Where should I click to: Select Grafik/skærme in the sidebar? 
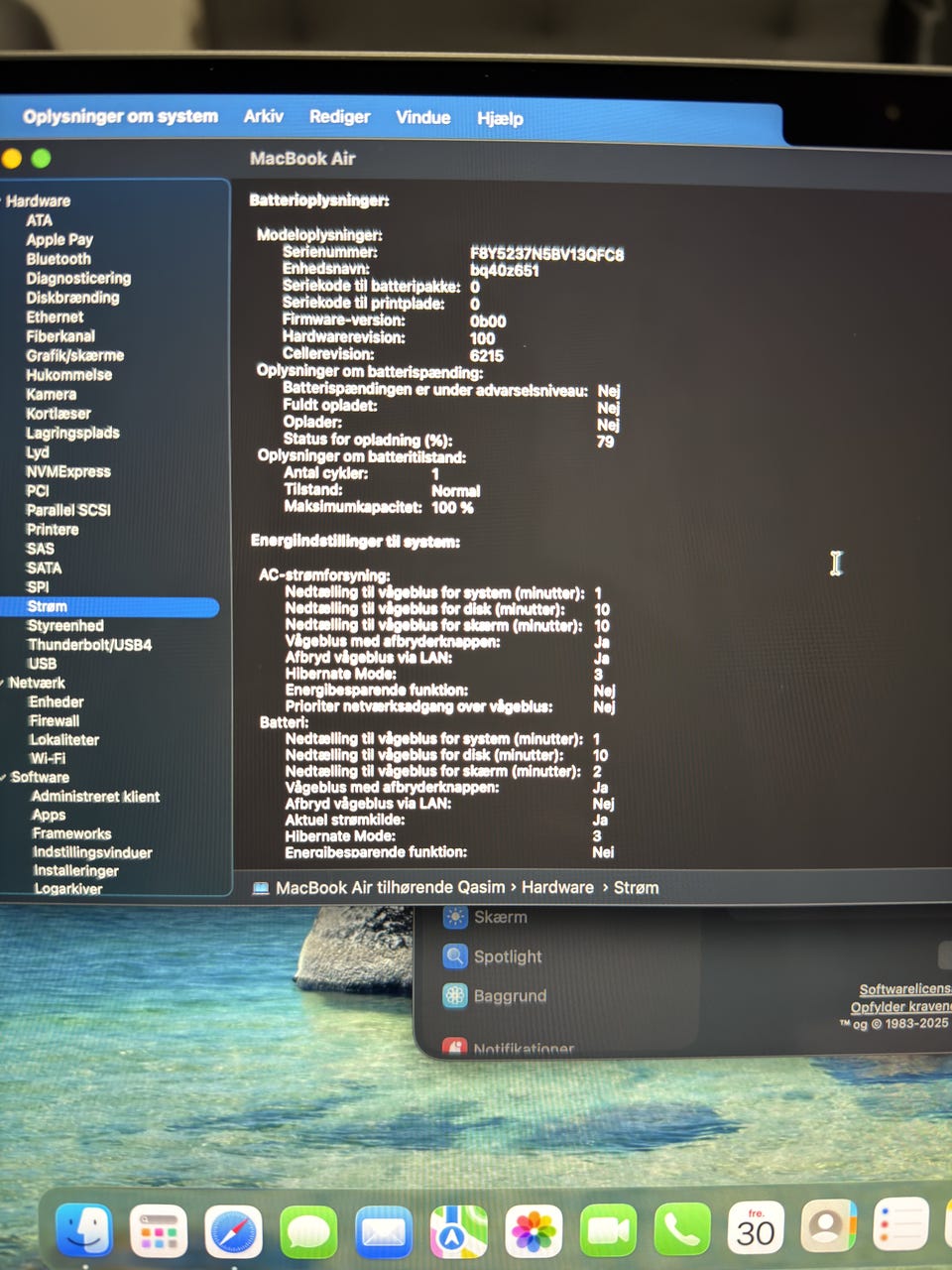click(74, 355)
